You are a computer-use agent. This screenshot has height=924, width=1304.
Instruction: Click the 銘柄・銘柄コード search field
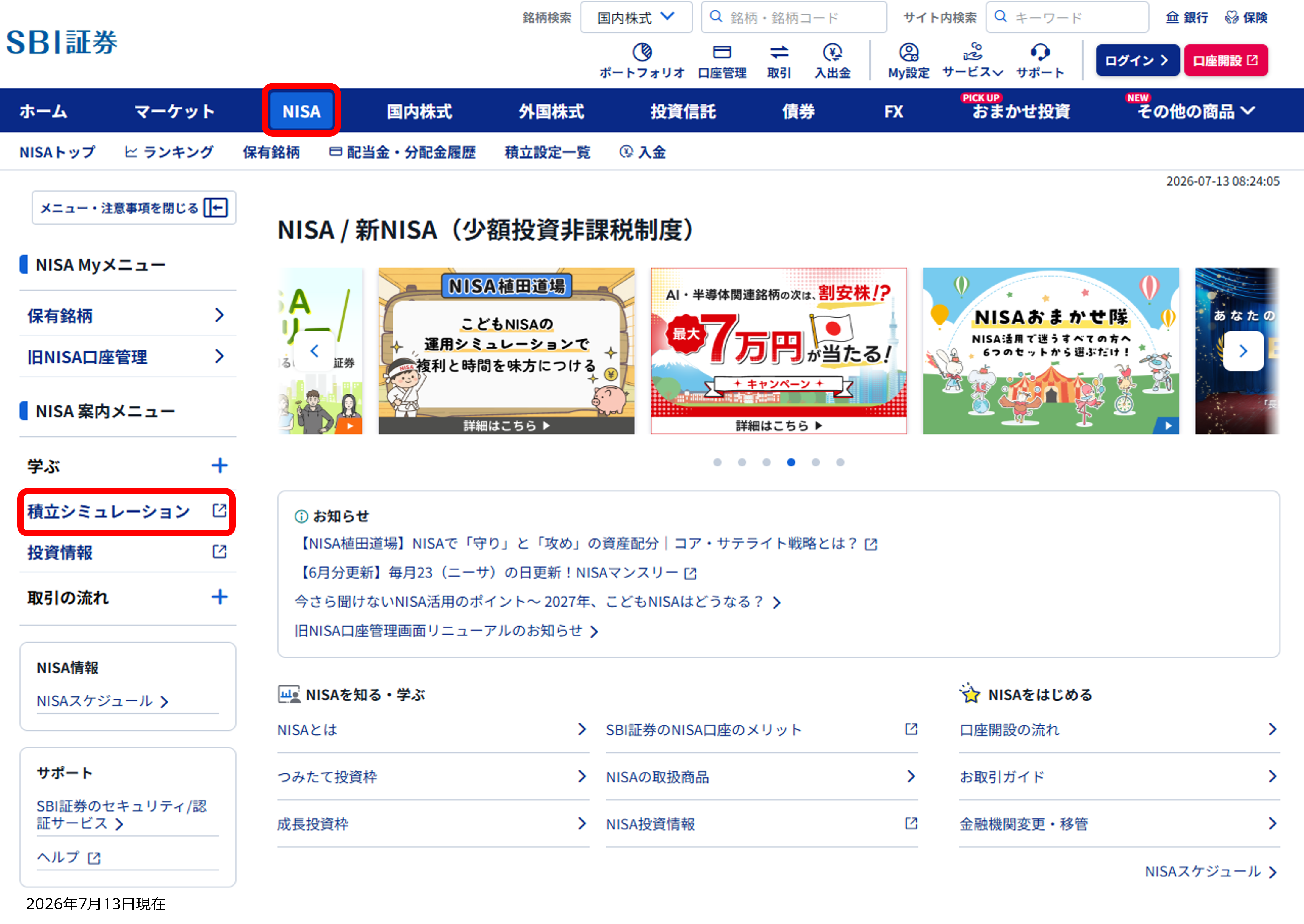tap(793, 18)
